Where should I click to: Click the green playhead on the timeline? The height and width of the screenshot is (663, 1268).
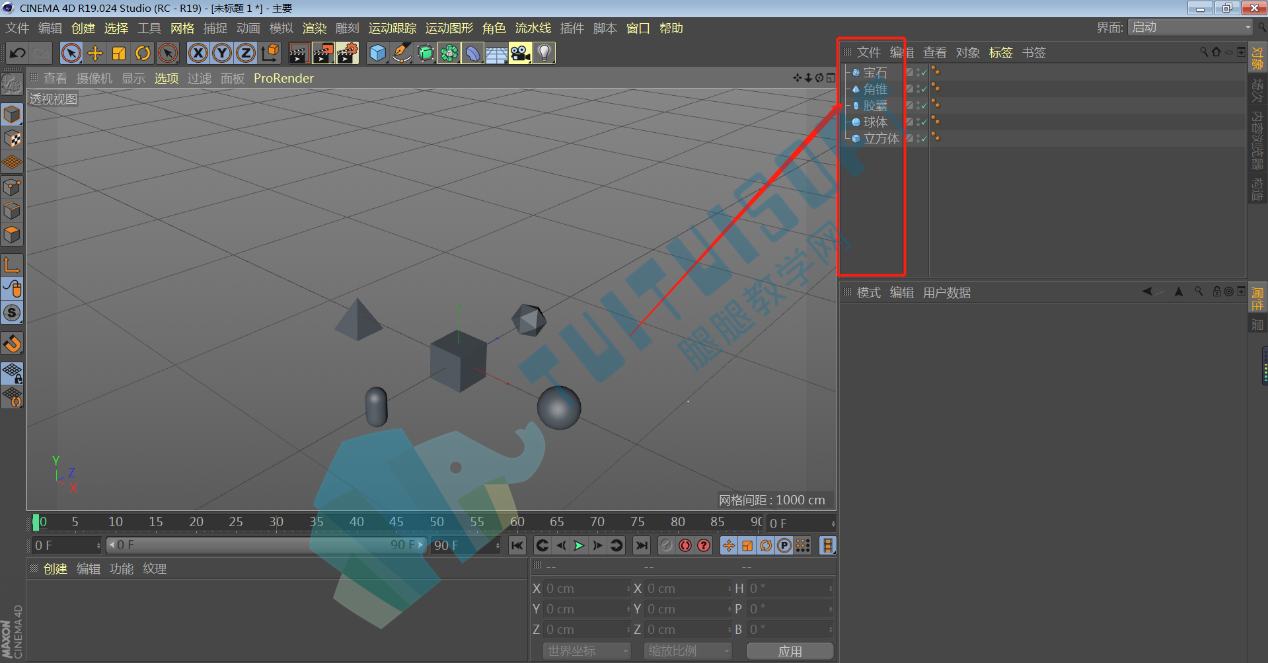click(37, 521)
